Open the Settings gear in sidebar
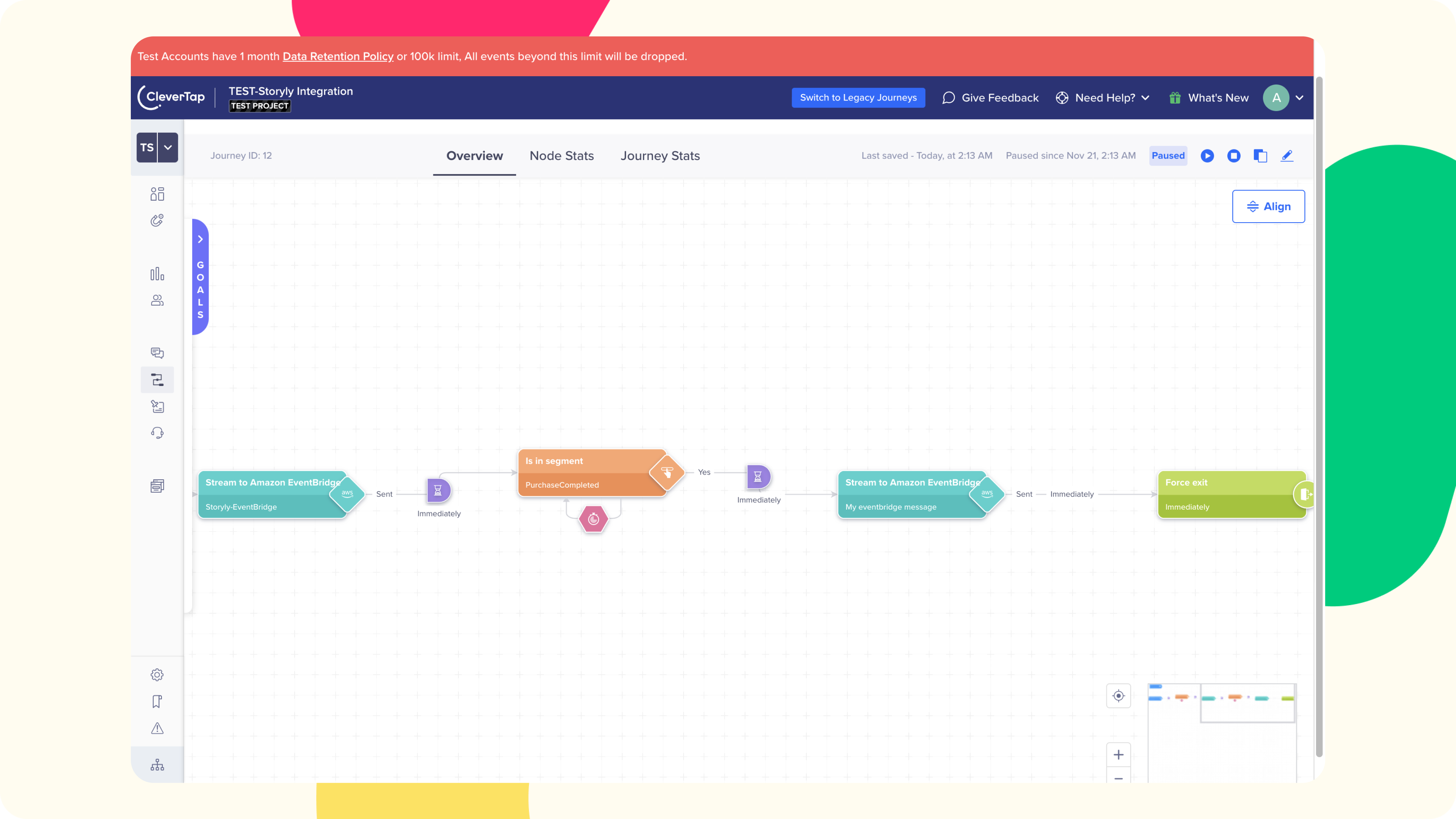Viewport: 1456px width, 819px height. click(157, 674)
